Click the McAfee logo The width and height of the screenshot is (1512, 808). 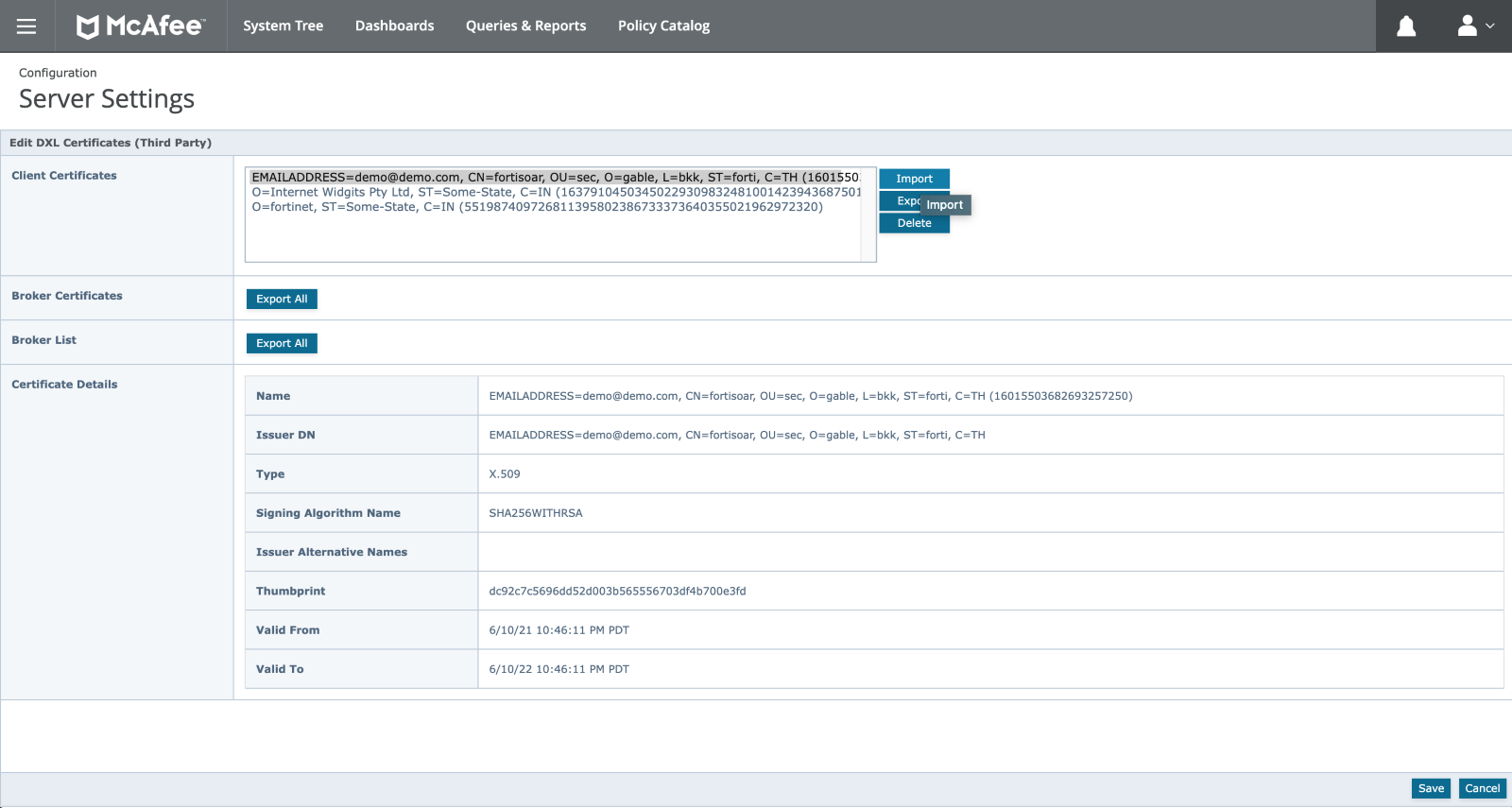(x=140, y=26)
